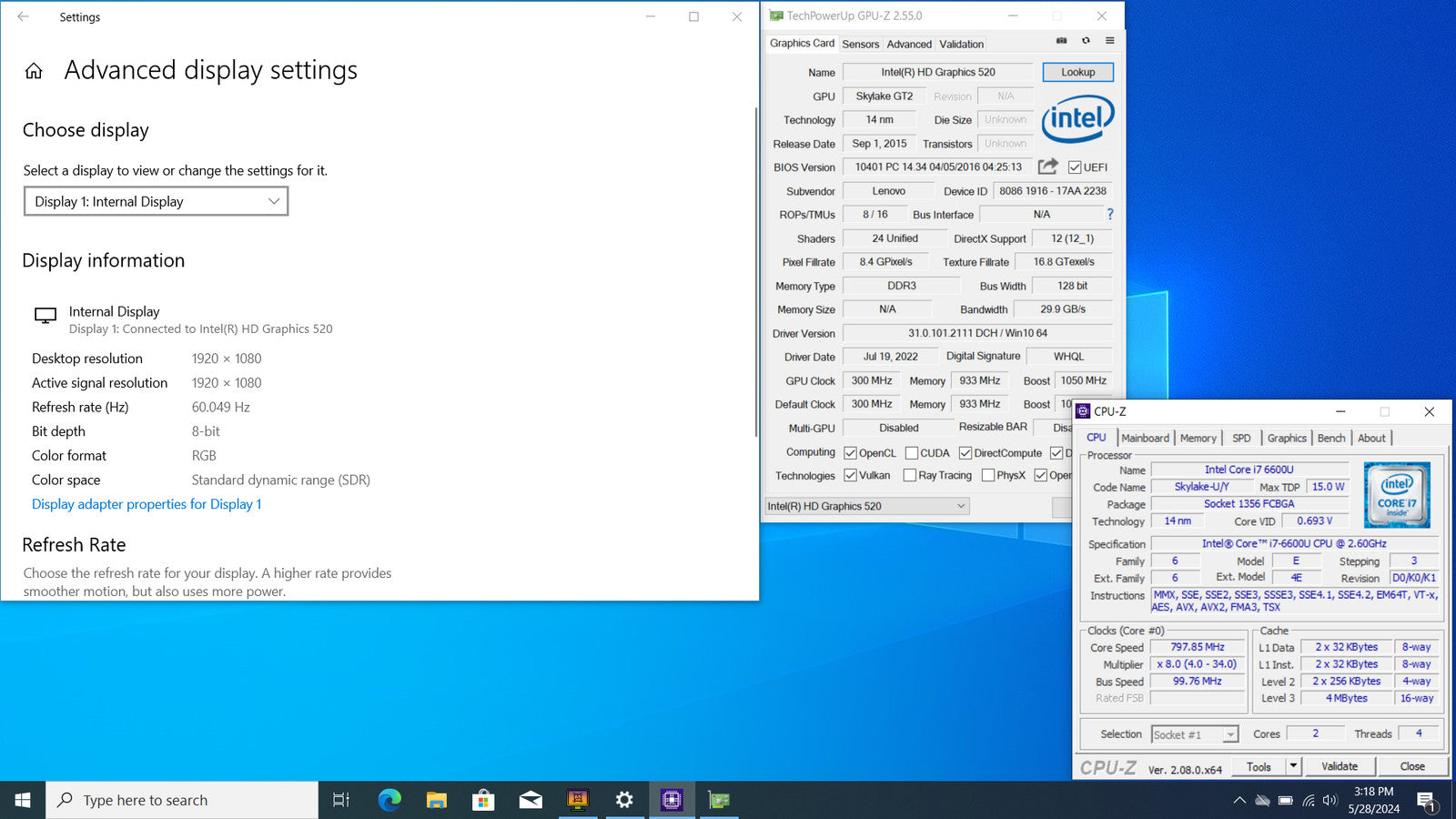This screenshot has width=1456, height=819.
Task: Switch to the Sensors tab in GPU-Z
Action: coord(860,44)
